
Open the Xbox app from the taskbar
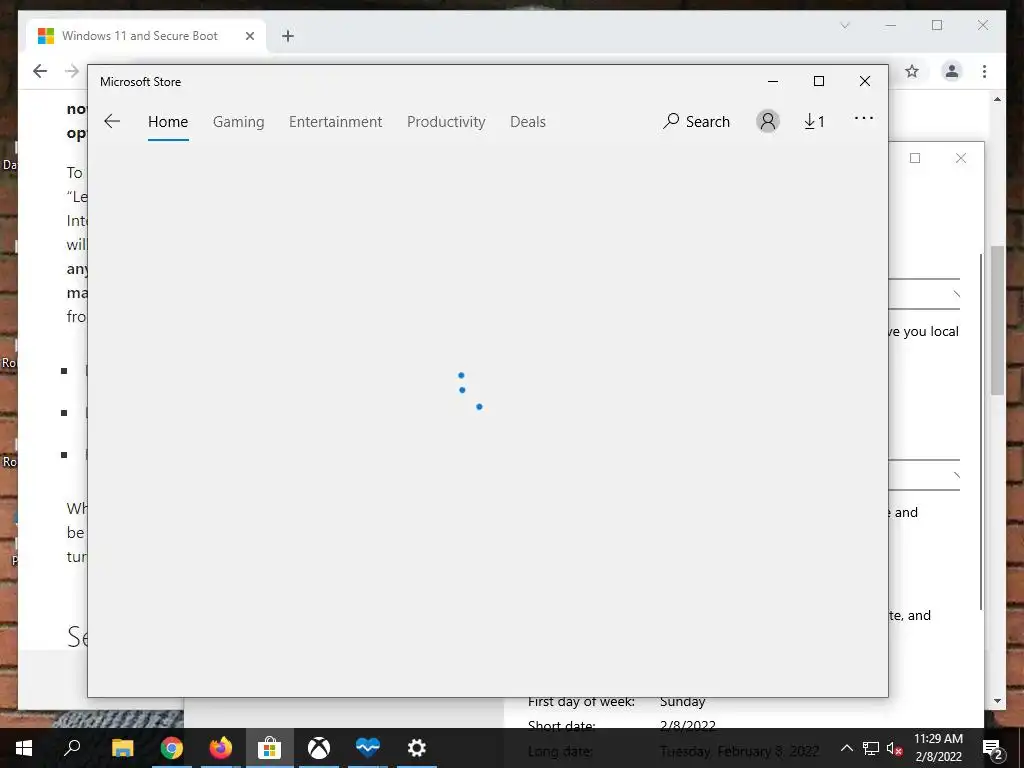tap(319, 748)
